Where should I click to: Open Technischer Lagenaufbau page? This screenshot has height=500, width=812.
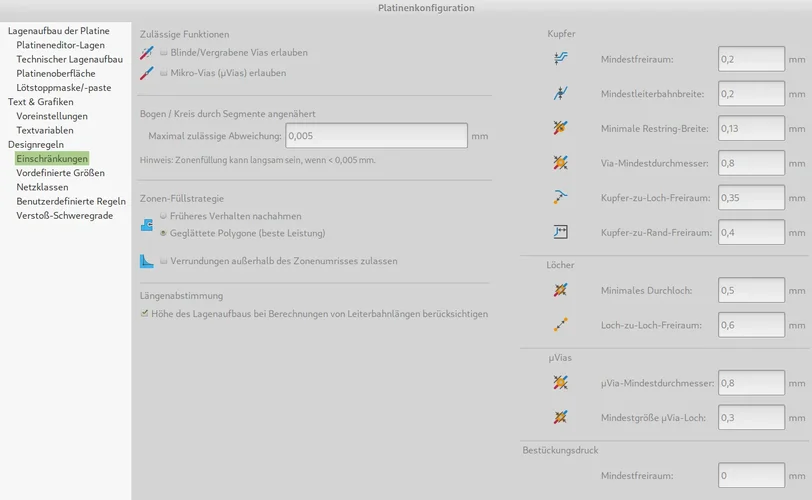[69, 59]
